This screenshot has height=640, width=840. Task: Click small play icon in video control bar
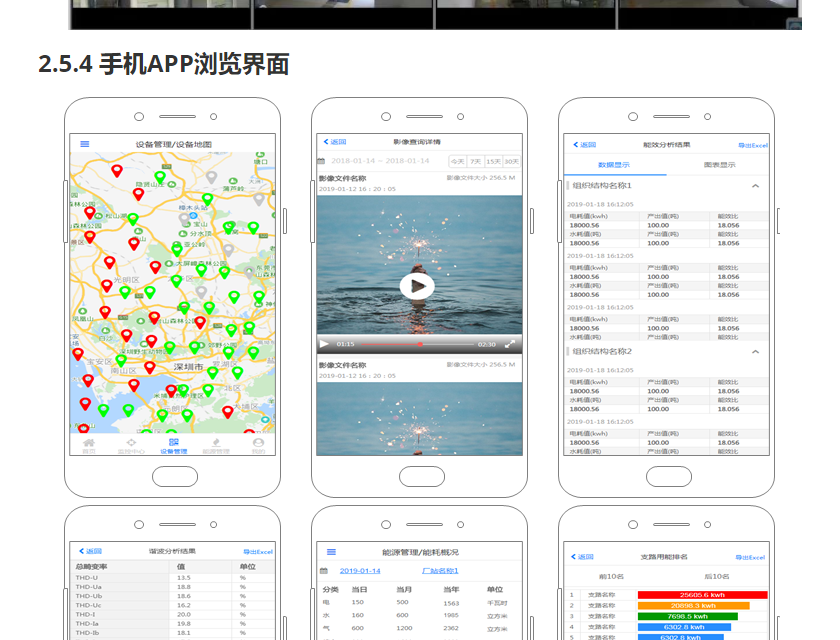(324, 344)
